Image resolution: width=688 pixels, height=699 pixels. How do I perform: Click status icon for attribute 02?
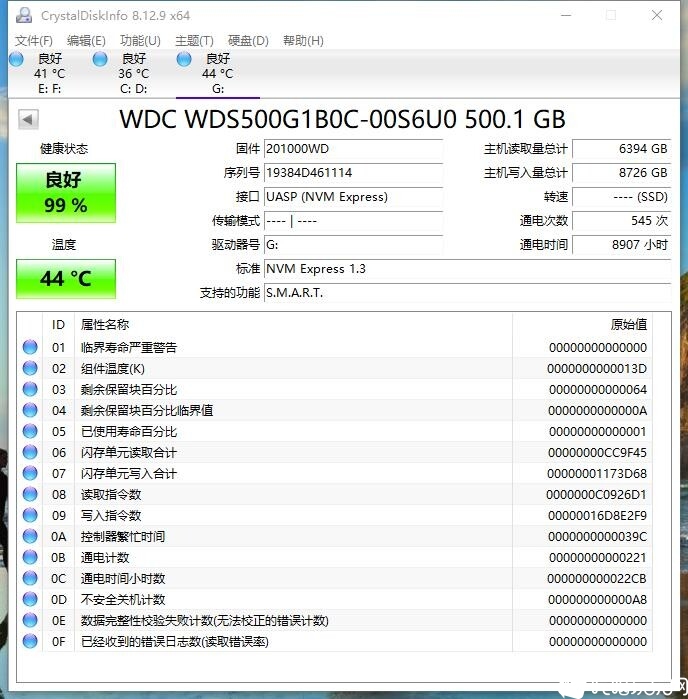(x=30, y=368)
